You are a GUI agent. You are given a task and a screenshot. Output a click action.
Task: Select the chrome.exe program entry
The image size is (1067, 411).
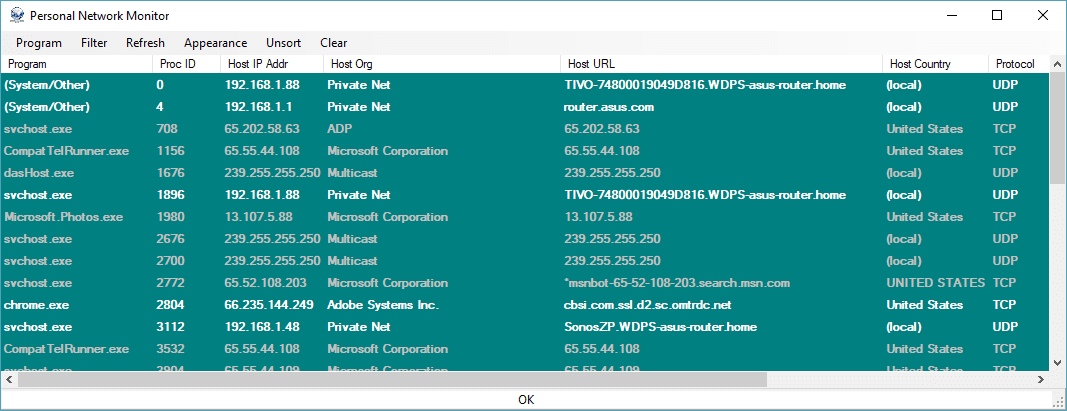[37, 305]
